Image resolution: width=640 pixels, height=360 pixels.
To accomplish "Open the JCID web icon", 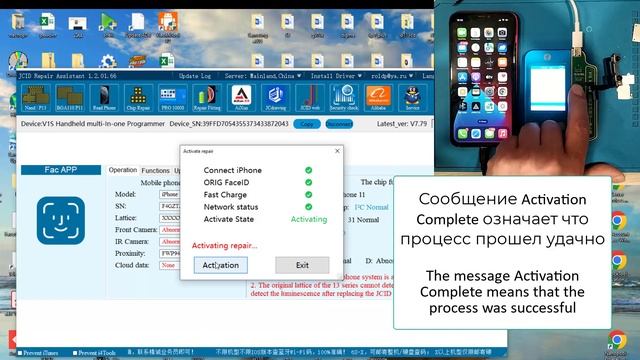I will point(310,98).
